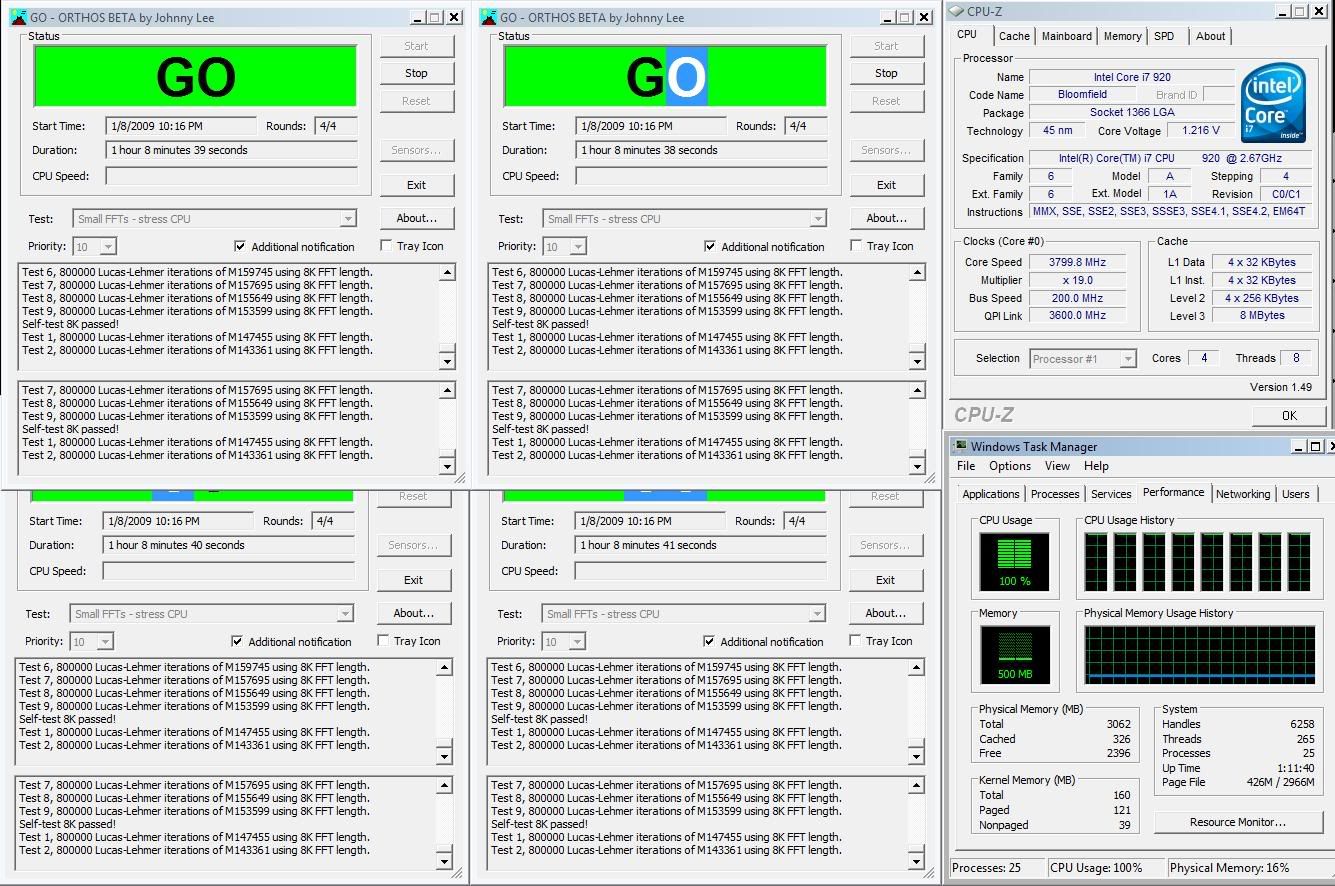Select the Intel Core i7 920 name value
The image size is (1335, 886).
[x=1132, y=77]
